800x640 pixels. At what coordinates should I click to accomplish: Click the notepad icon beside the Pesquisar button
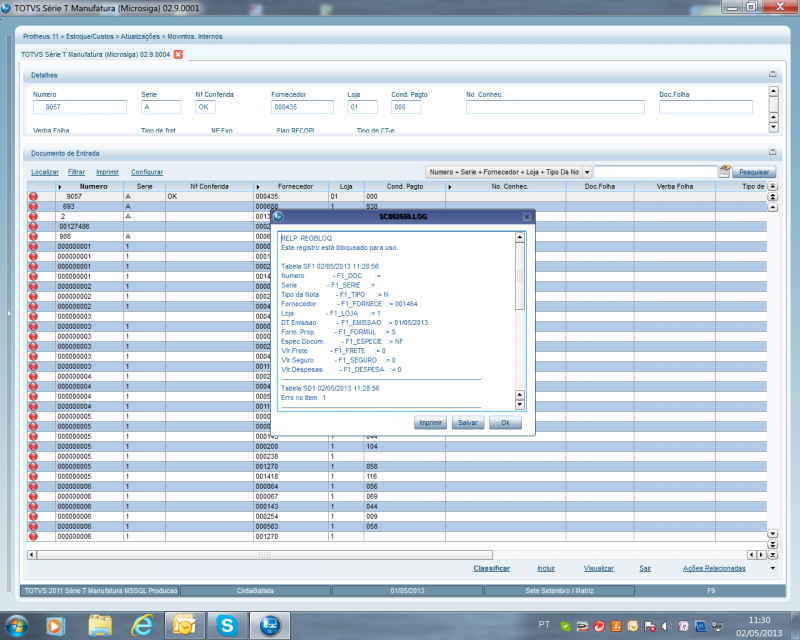coord(724,171)
